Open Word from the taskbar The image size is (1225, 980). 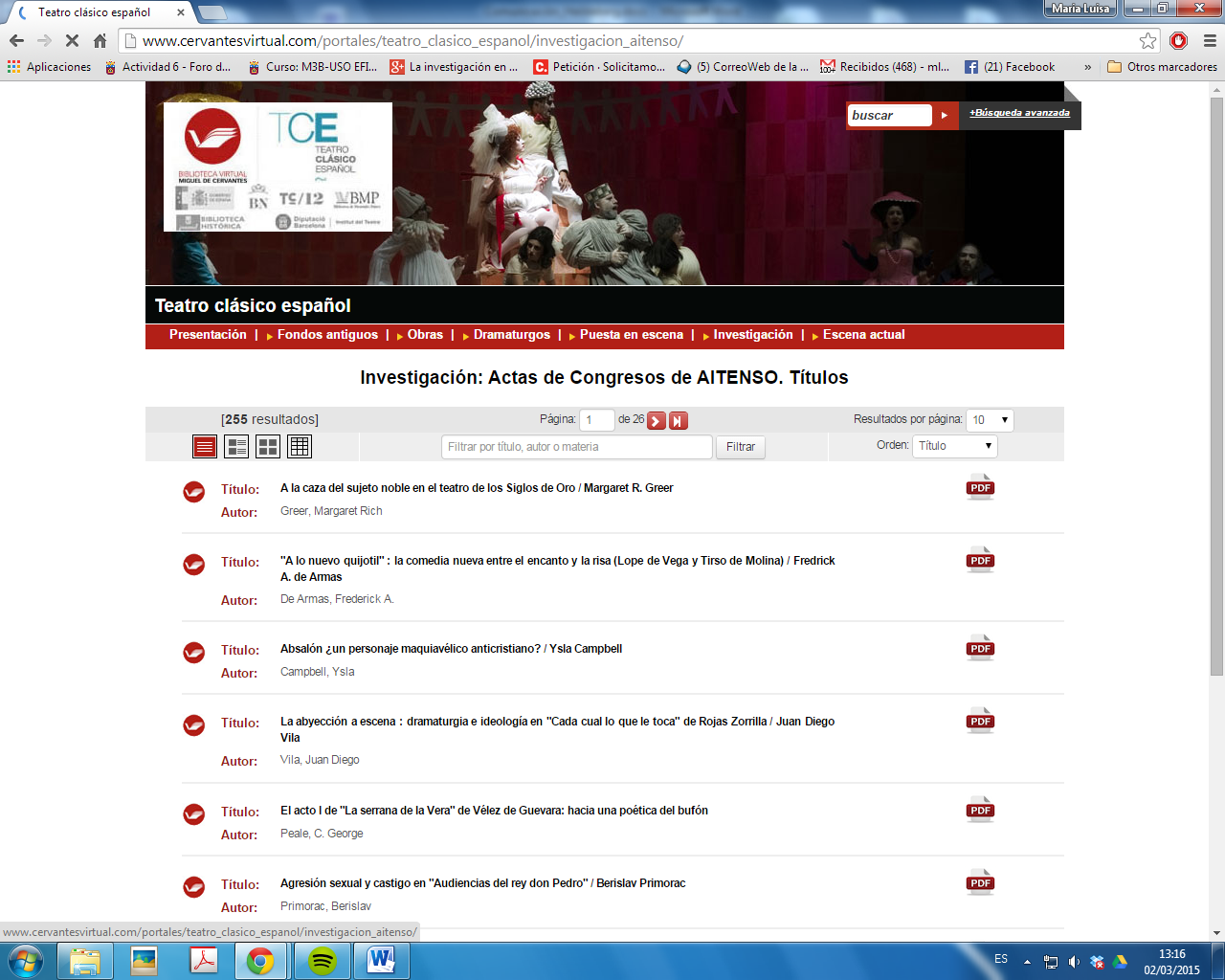click(x=382, y=961)
